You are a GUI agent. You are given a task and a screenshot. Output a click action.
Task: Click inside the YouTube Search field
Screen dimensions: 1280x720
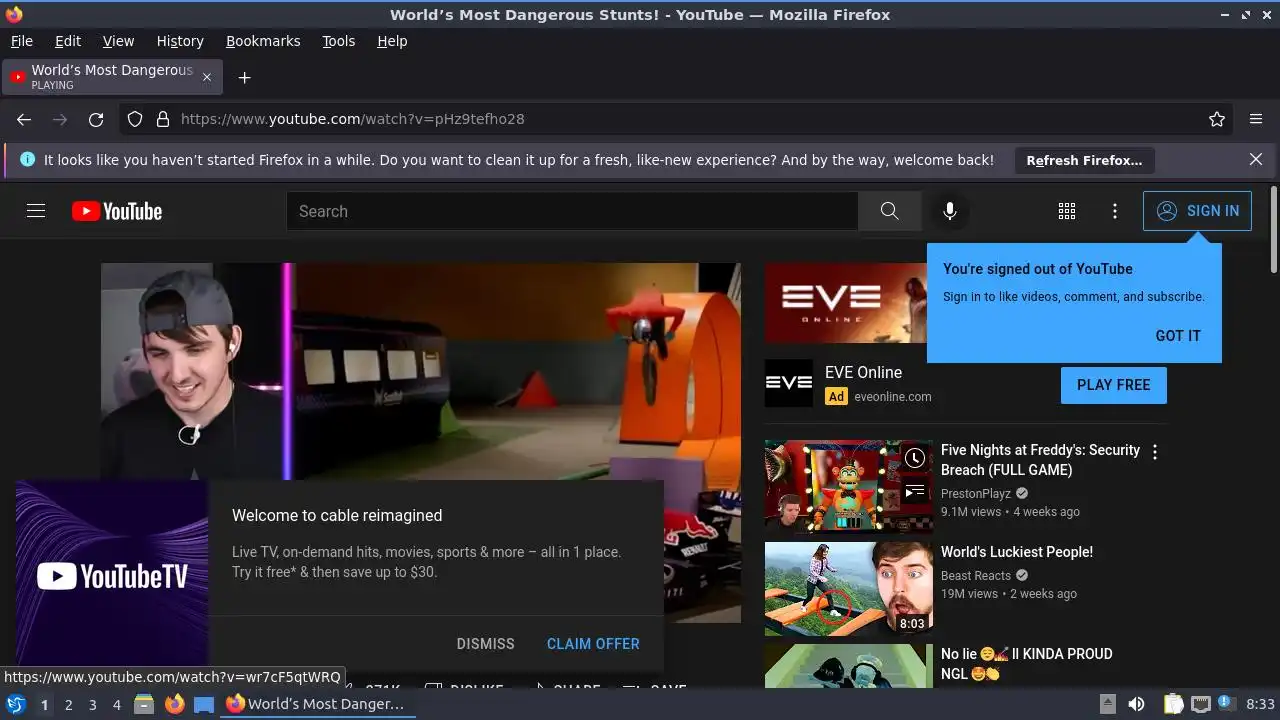point(572,211)
